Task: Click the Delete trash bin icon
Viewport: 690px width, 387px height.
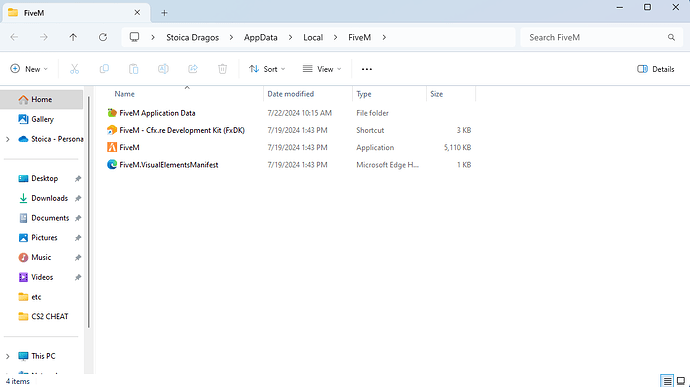Action: [223, 69]
